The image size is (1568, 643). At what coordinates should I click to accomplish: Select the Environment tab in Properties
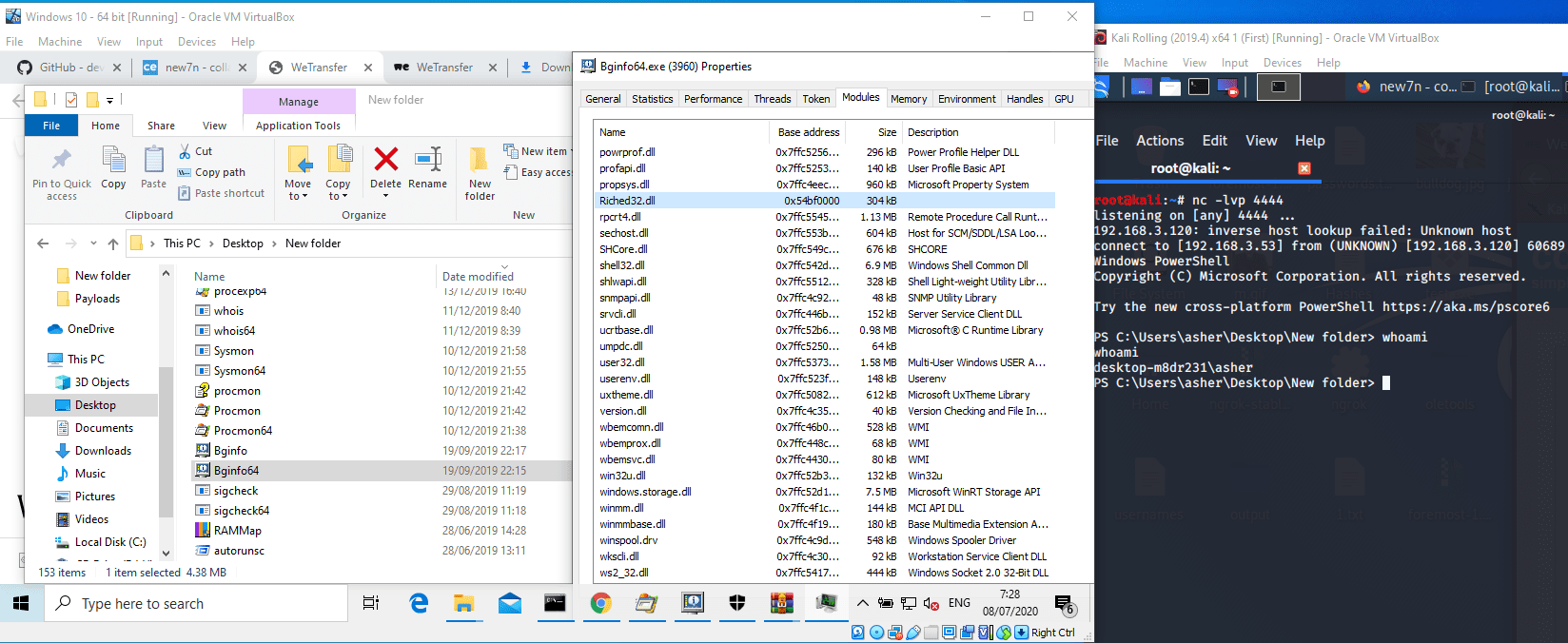967,99
